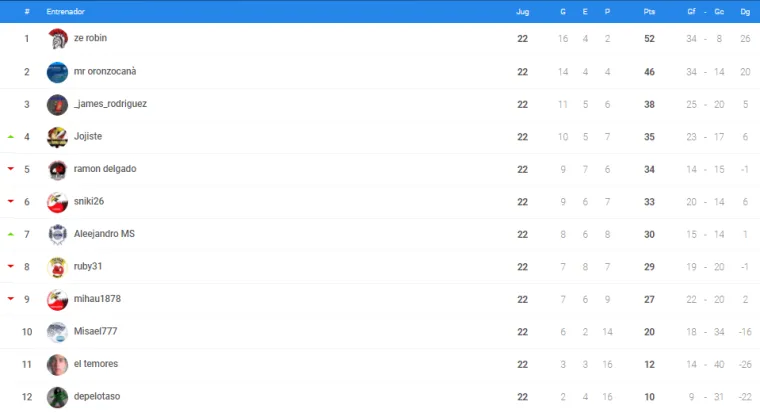Viewport: 760px width, 413px height.
Task: Open Jojiste's team crest avatar
Action: [x=57, y=137]
